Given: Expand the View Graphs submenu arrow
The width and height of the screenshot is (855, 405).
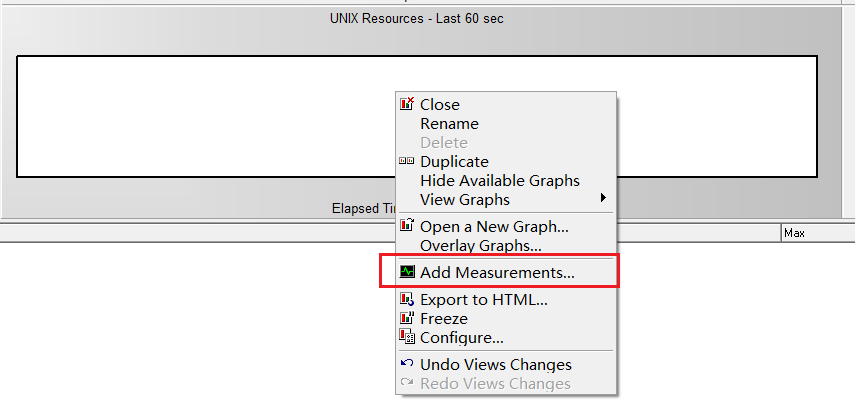Looking at the screenshot, I should (603, 198).
